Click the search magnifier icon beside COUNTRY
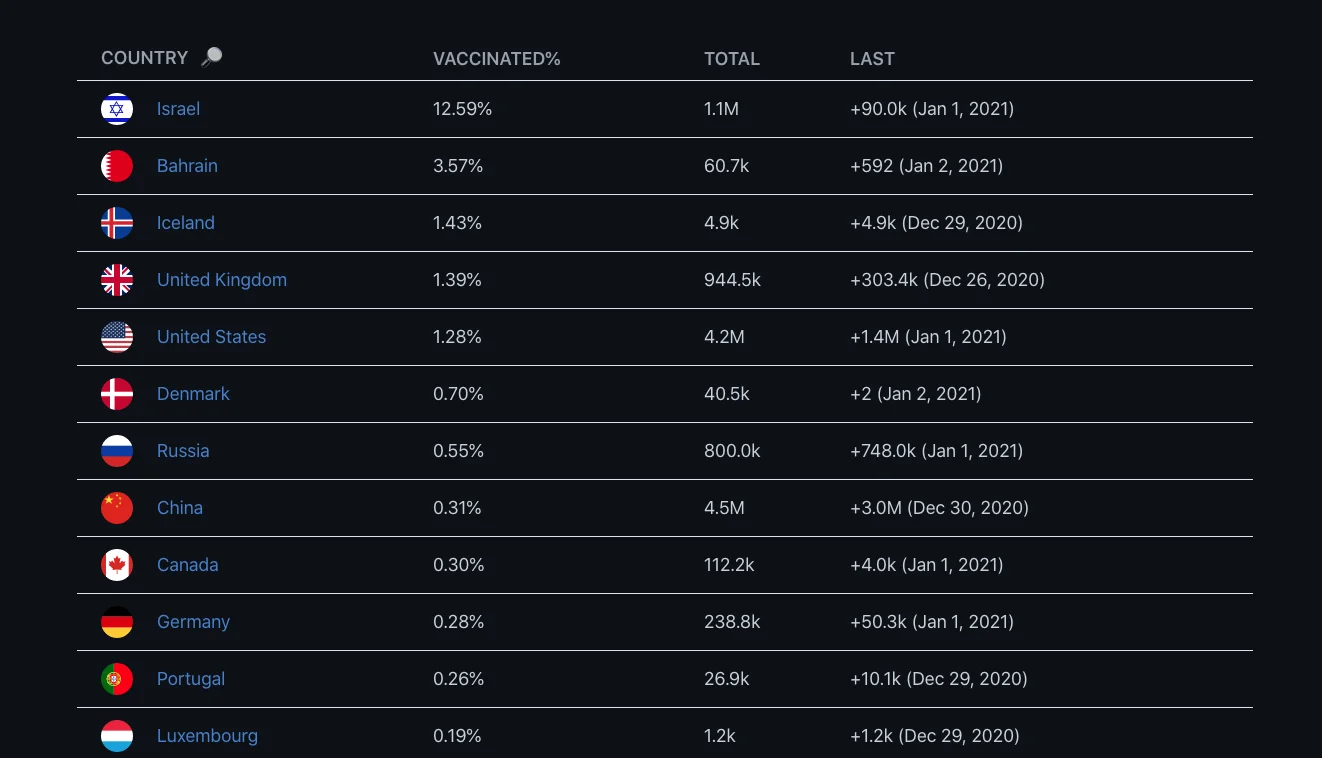Image resolution: width=1322 pixels, height=758 pixels. point(211,57)
